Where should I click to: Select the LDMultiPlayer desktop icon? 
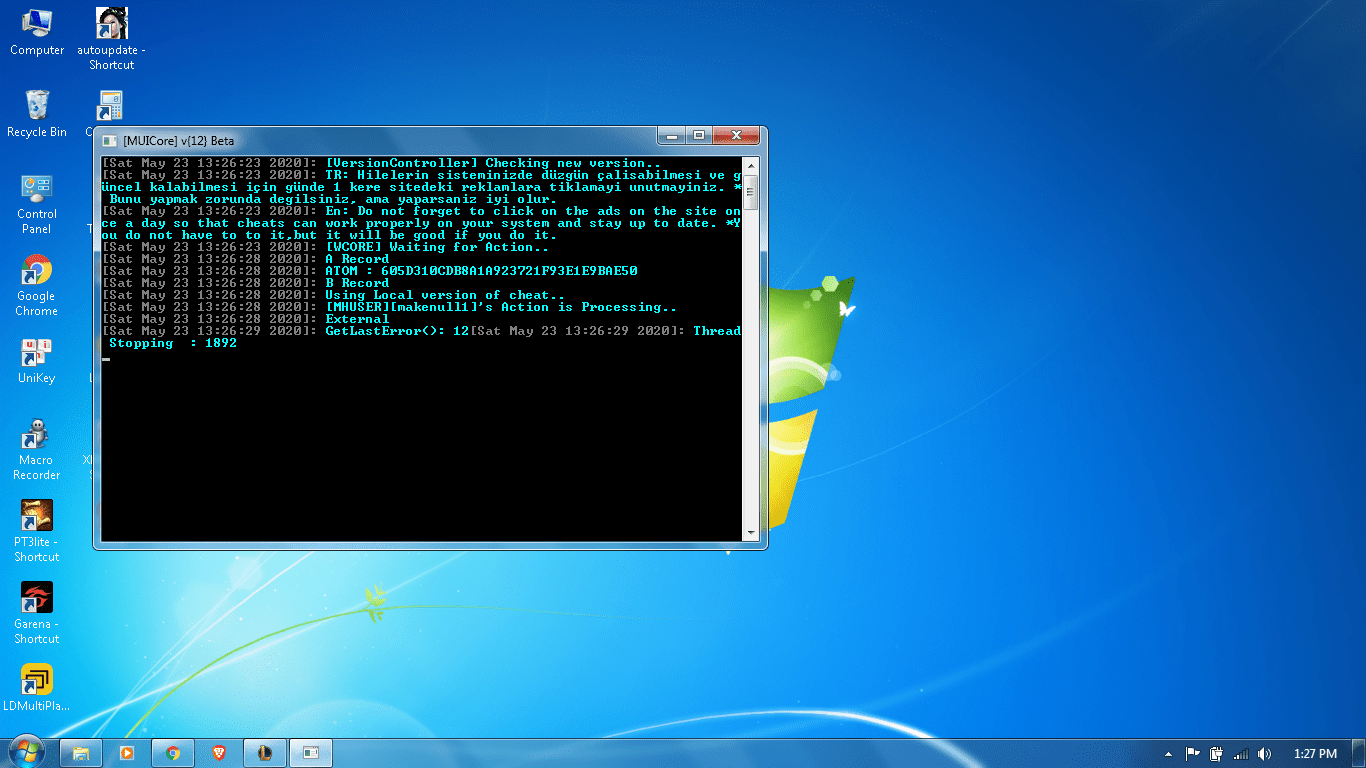[x=37, y=688]
